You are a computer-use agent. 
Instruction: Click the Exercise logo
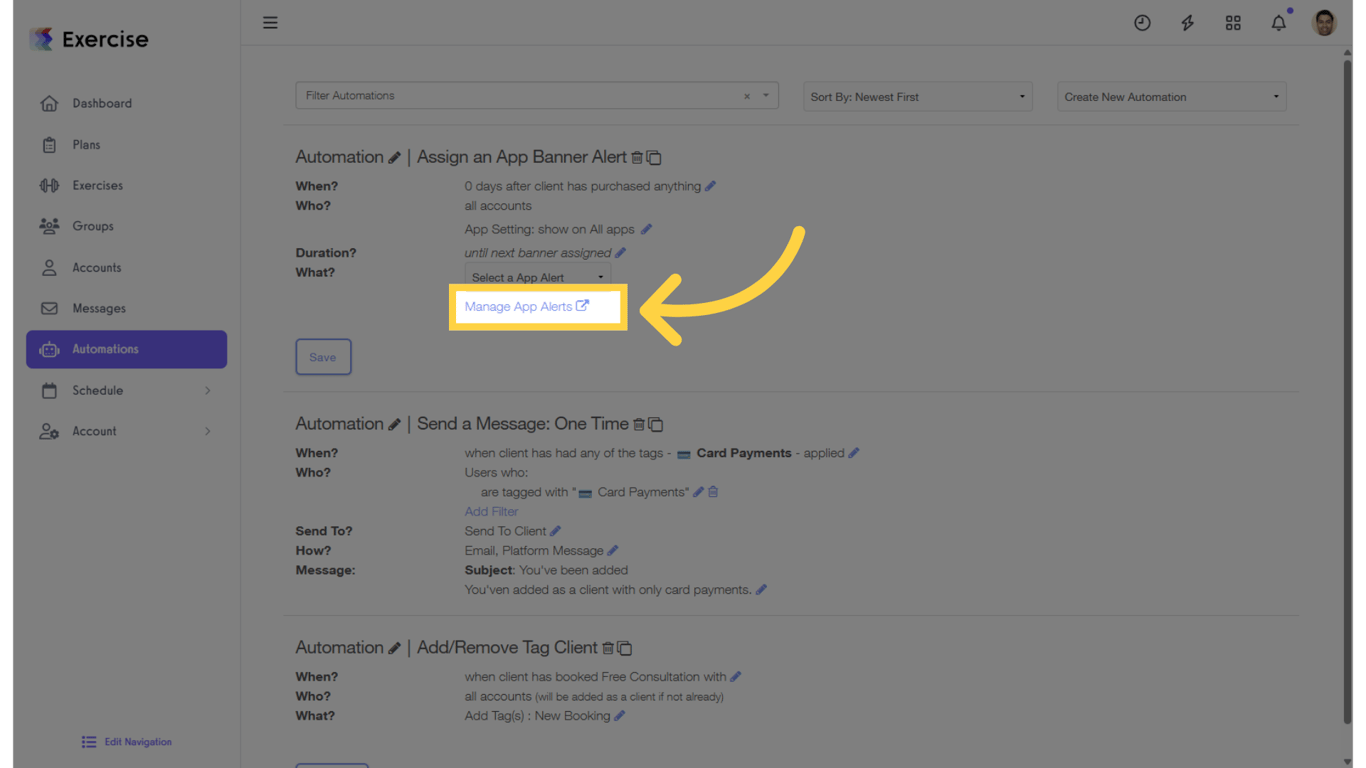pyautogui.click(x=90, y=39)
